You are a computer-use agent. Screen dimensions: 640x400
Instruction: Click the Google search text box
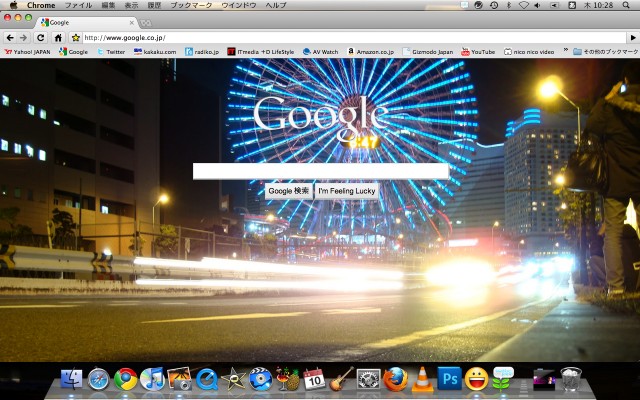coord(321,171)
